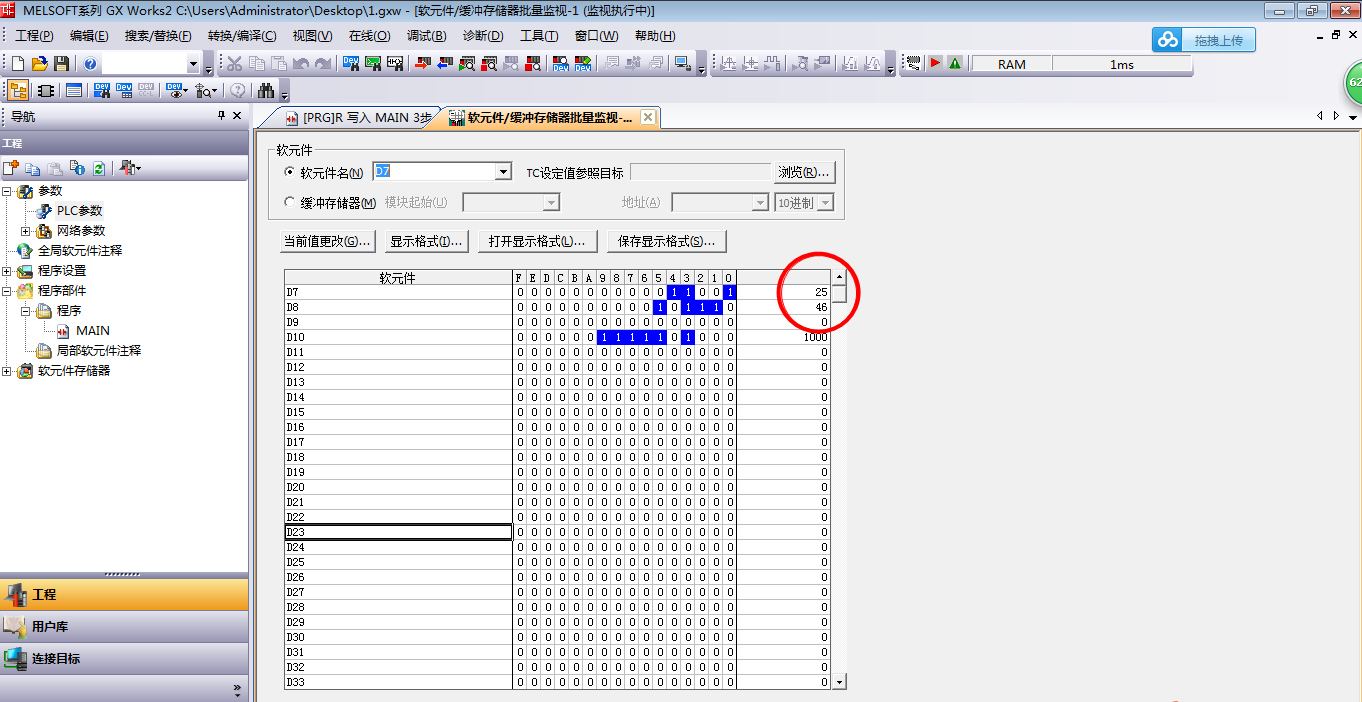The width and height of the screenshot is (1362, 702).
Task: Click the device table scrollbar down arrow
Action: pyautogui.click(x=839, y=681)
